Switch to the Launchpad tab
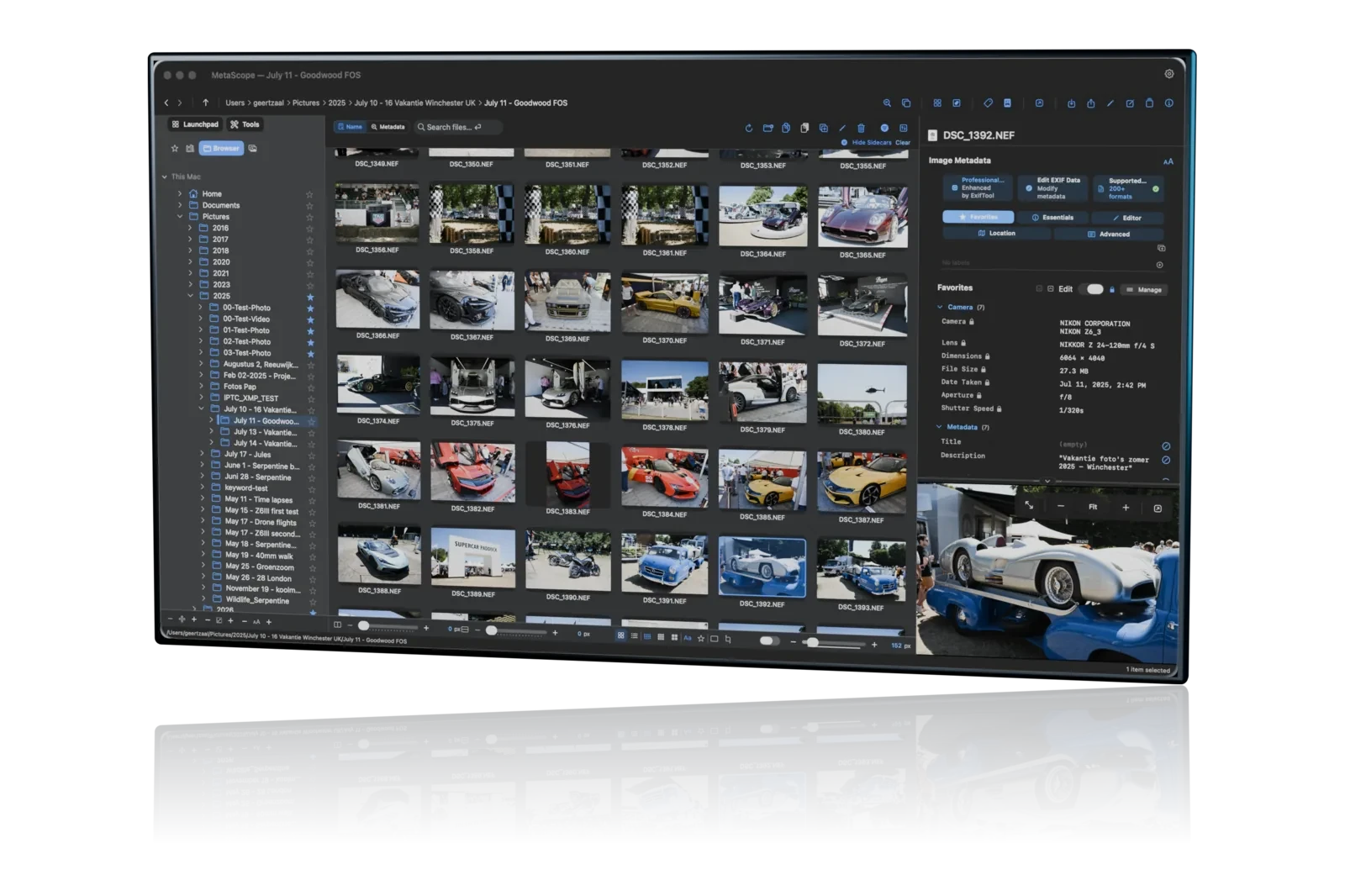1345x896 pixels. tap(195, 124)
